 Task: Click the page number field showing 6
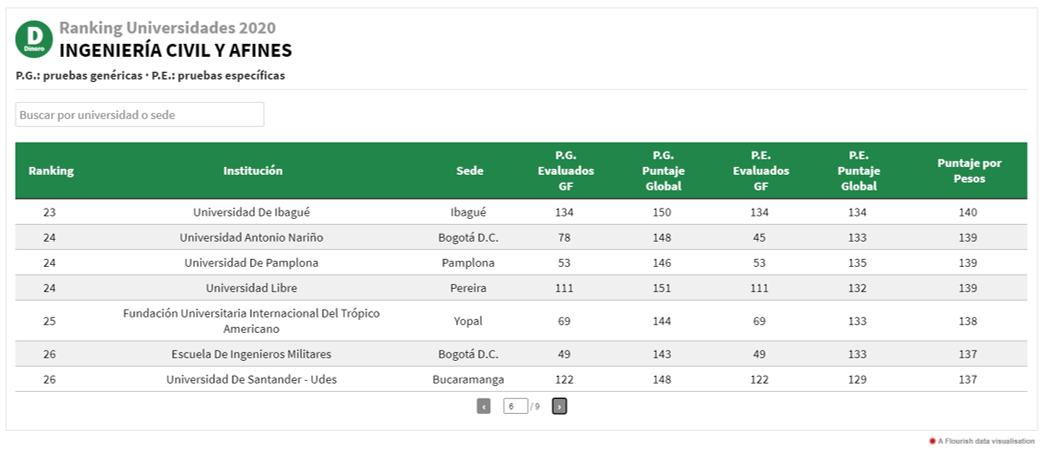coord(515,406)
